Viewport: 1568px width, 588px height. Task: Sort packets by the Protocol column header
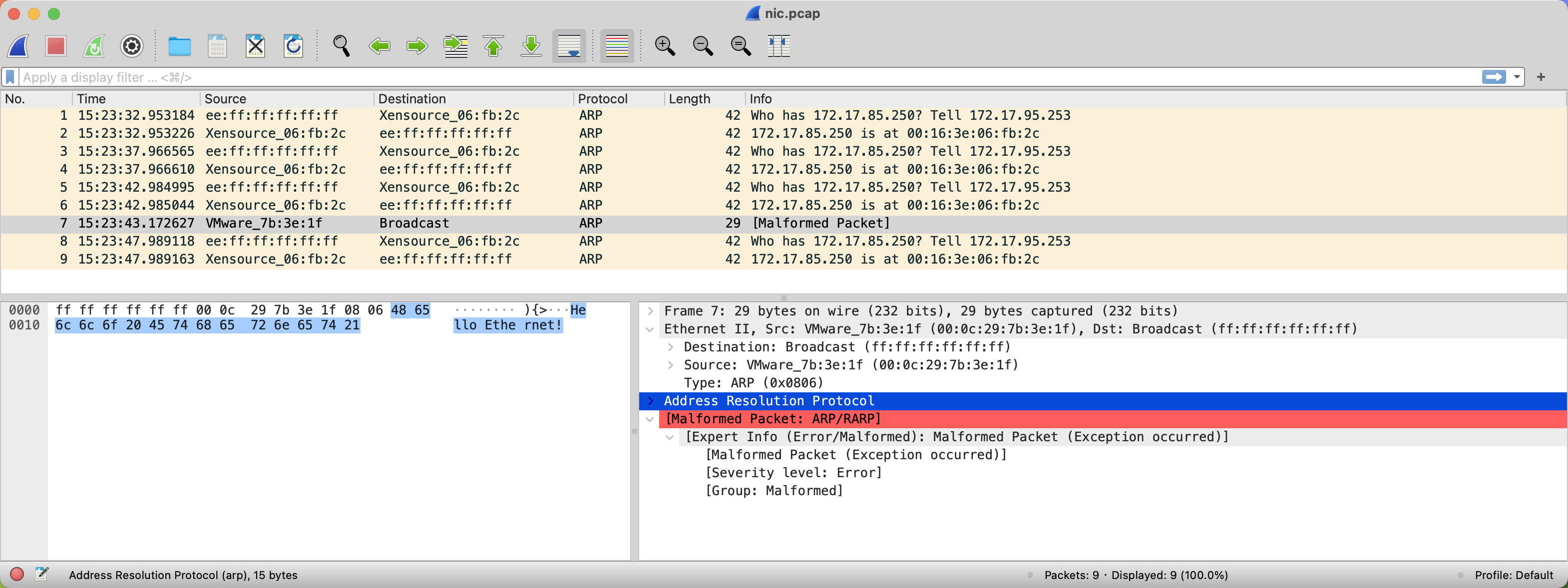601,99
